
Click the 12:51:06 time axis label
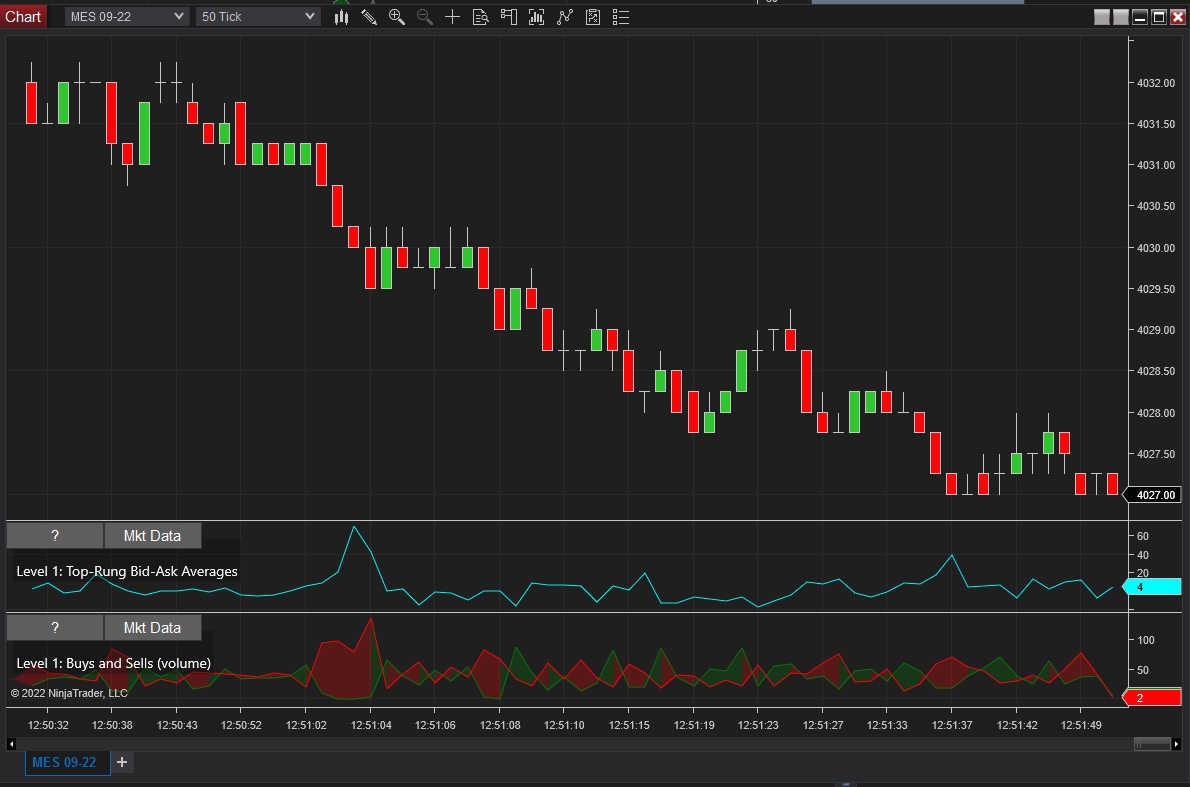coord(435,725)
